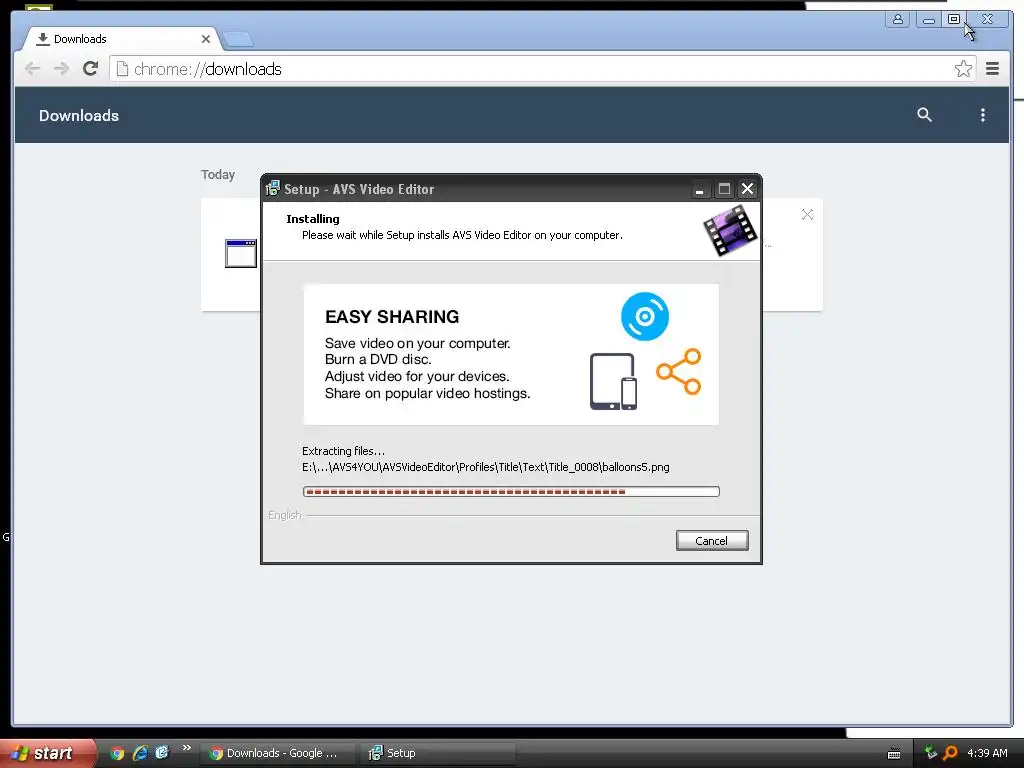1024x768 pixels.
Task: Click the network tray icon
Action: pos(931,752)
